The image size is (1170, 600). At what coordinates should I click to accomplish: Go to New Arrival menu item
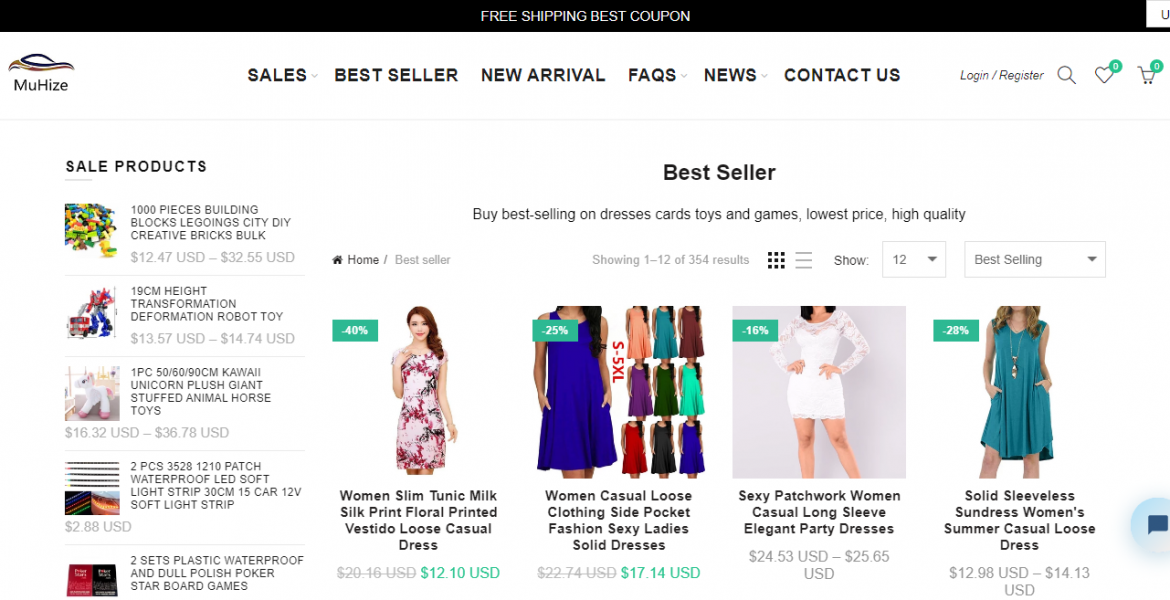coord(543,75)
